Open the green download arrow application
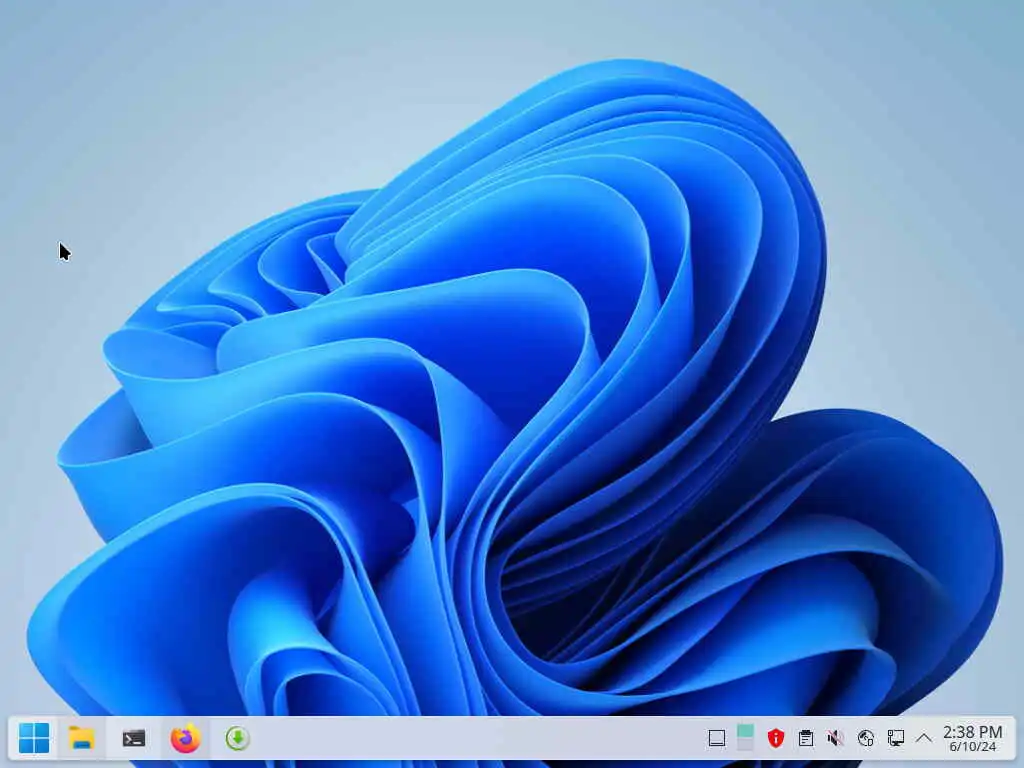This screenshot has height=768, width=1024. click(238, 739)
